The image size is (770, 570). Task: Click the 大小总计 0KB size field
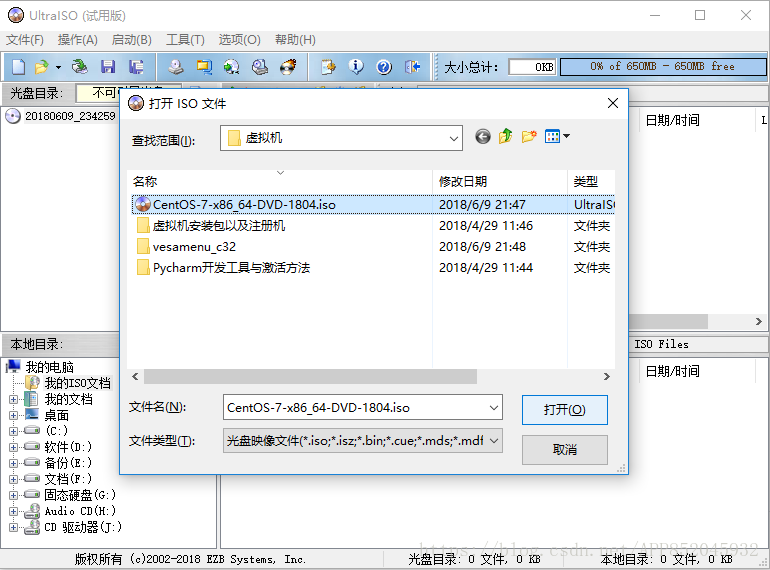[x=532, y=67]
